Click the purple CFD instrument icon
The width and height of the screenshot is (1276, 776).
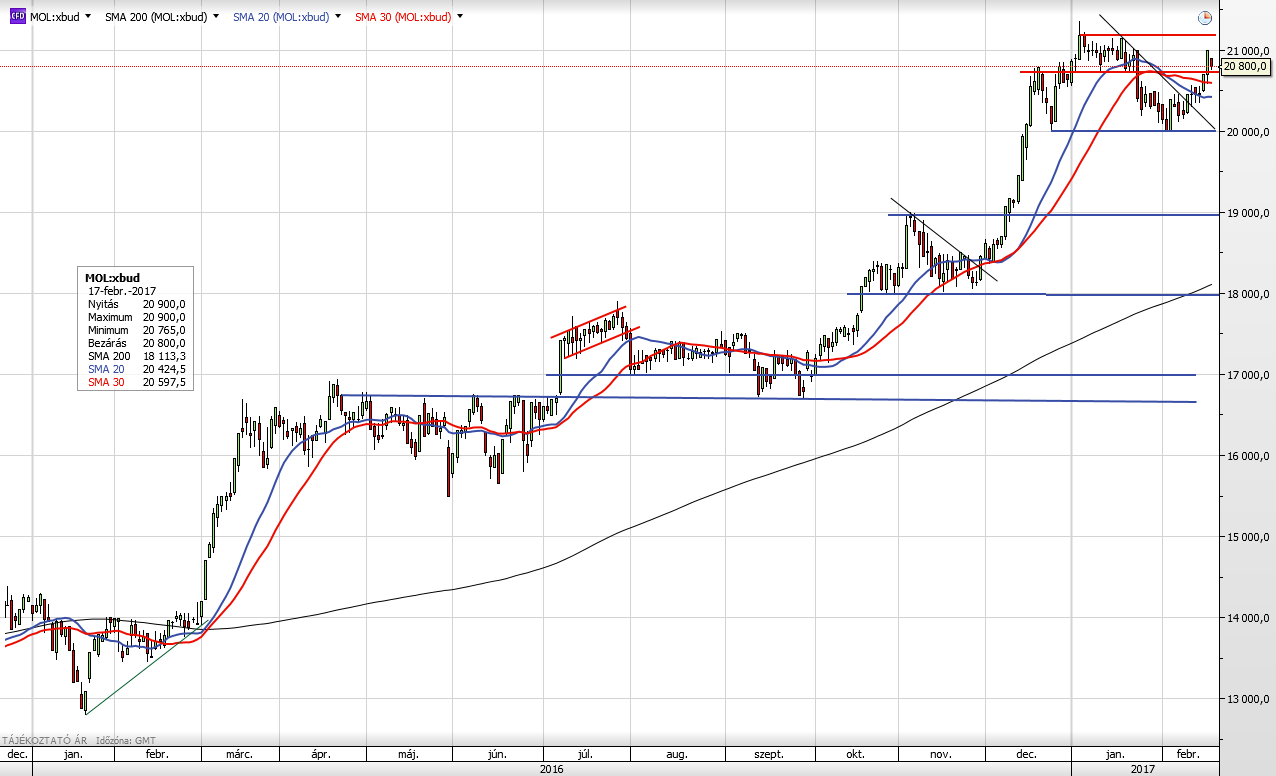[x=17, y=17]
